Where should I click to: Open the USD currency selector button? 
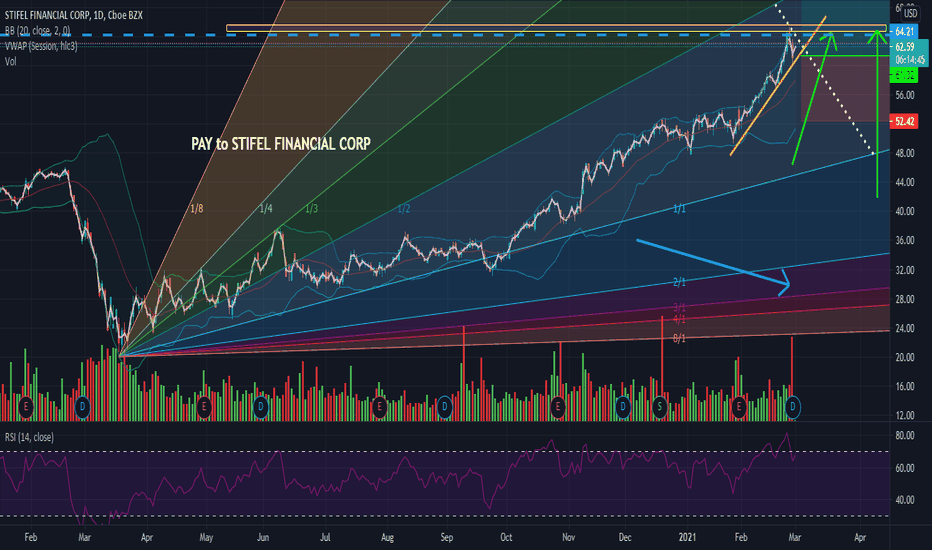910,12
